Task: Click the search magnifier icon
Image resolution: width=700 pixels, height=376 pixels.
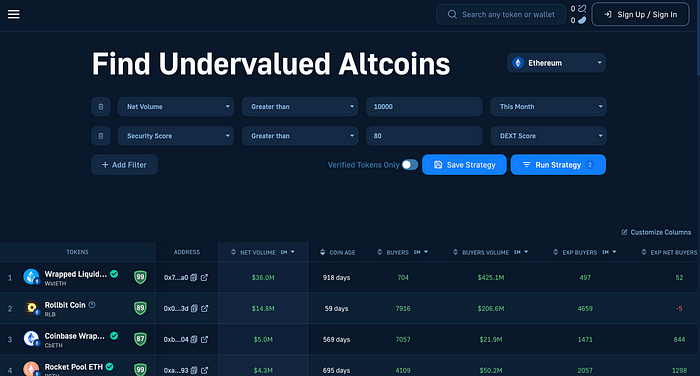Action: click(x=452, y=14)
